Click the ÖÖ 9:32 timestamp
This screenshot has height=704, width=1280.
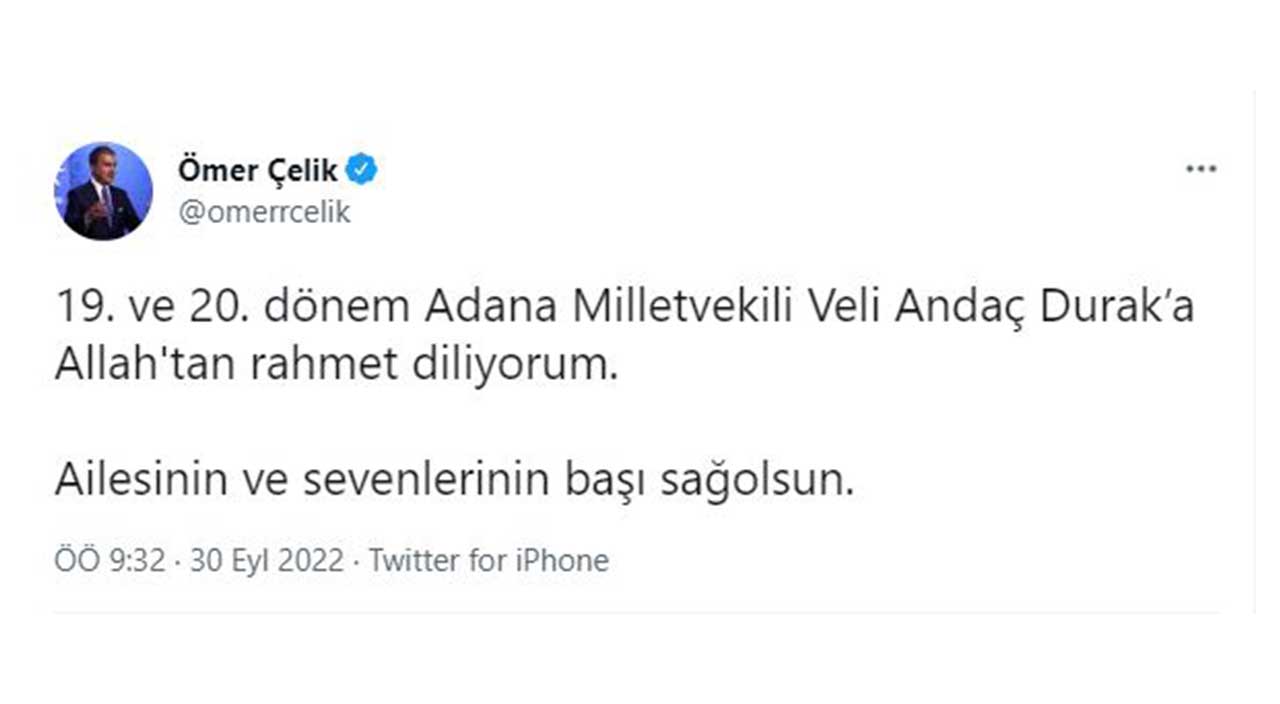pyautogui.click(x=109, y=560)
